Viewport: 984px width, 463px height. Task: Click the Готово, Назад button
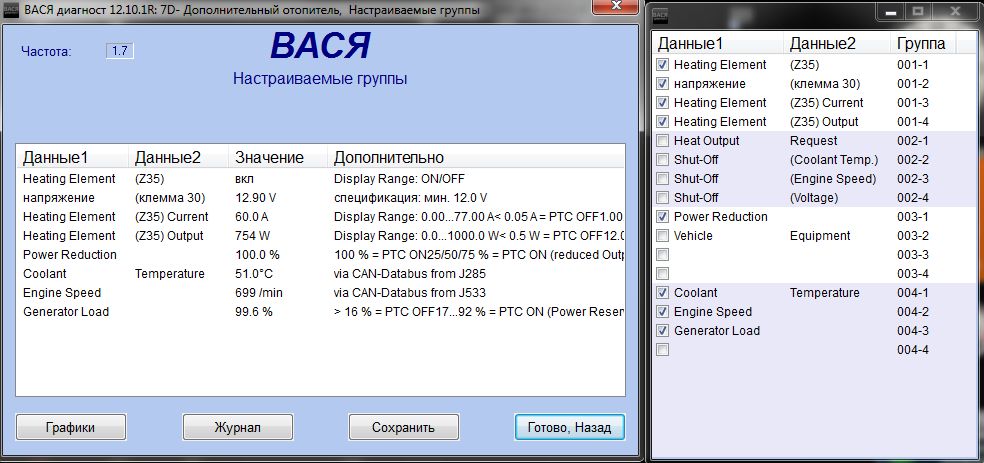coord(569,427)
